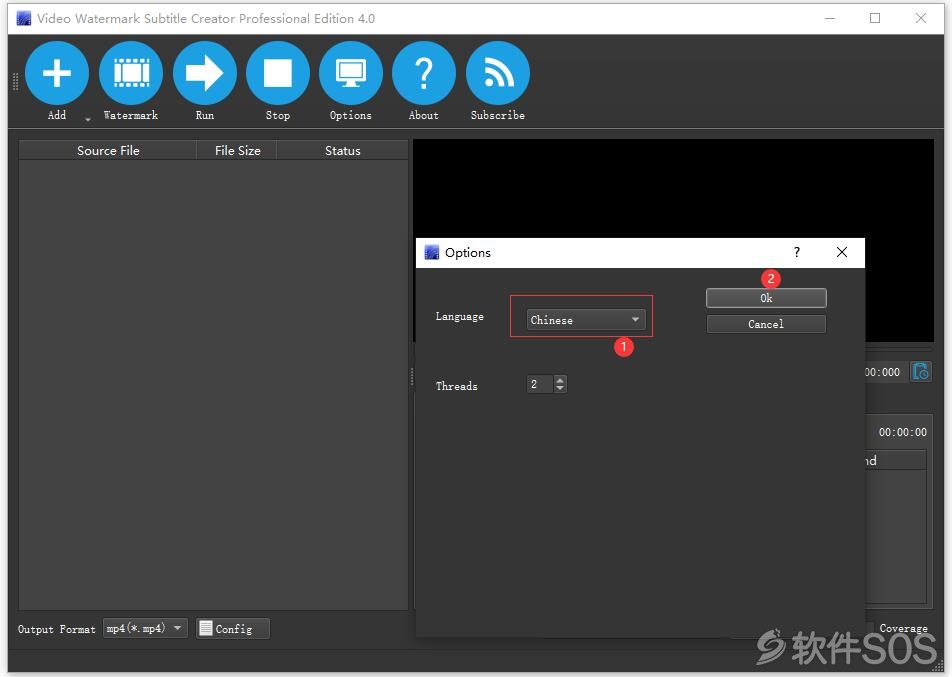Close the Options dialog
This screenshot has width=952, height=677.
click(842, 253)
